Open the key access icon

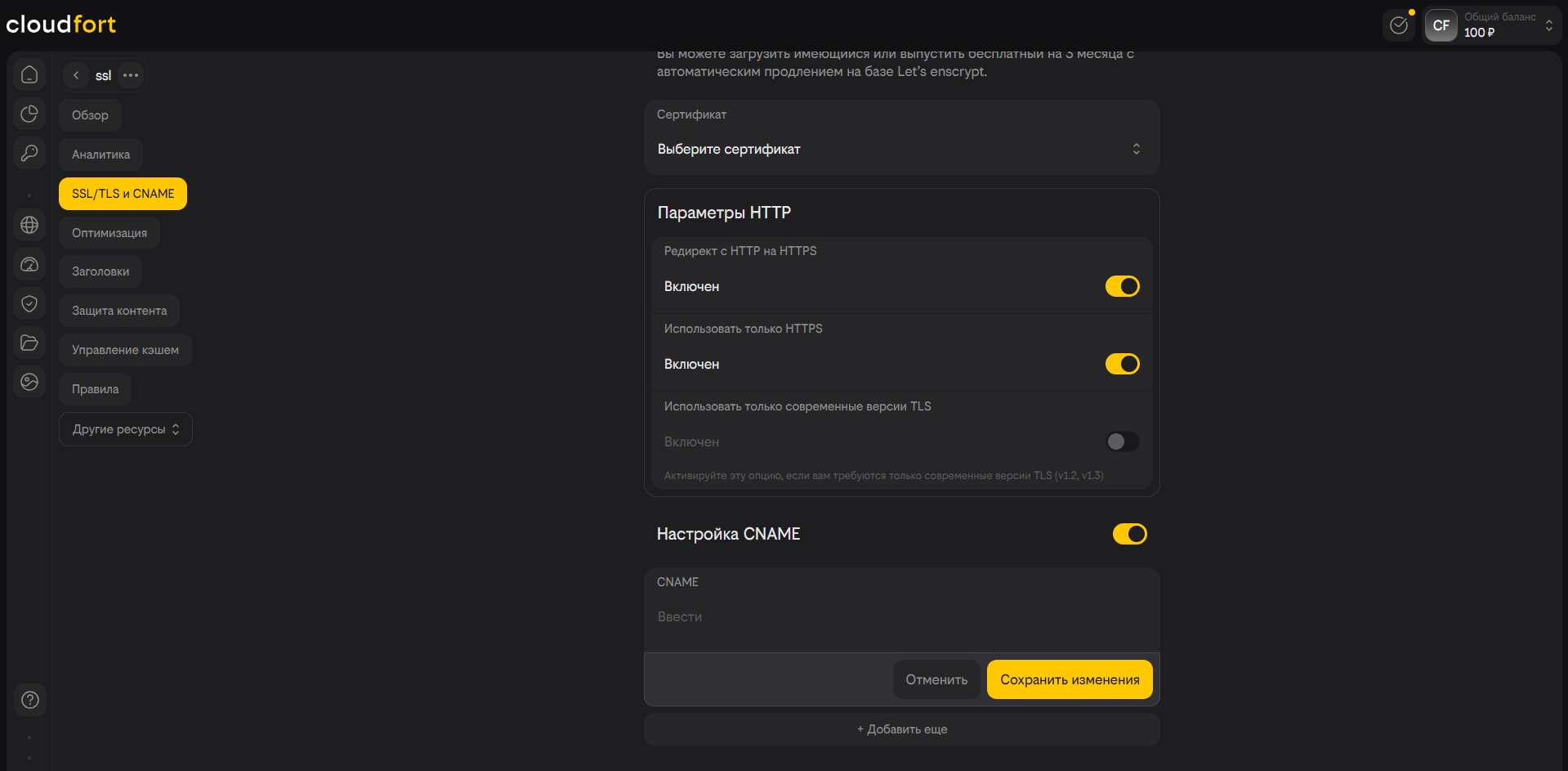pyautogui.click(x=29, y=153)
